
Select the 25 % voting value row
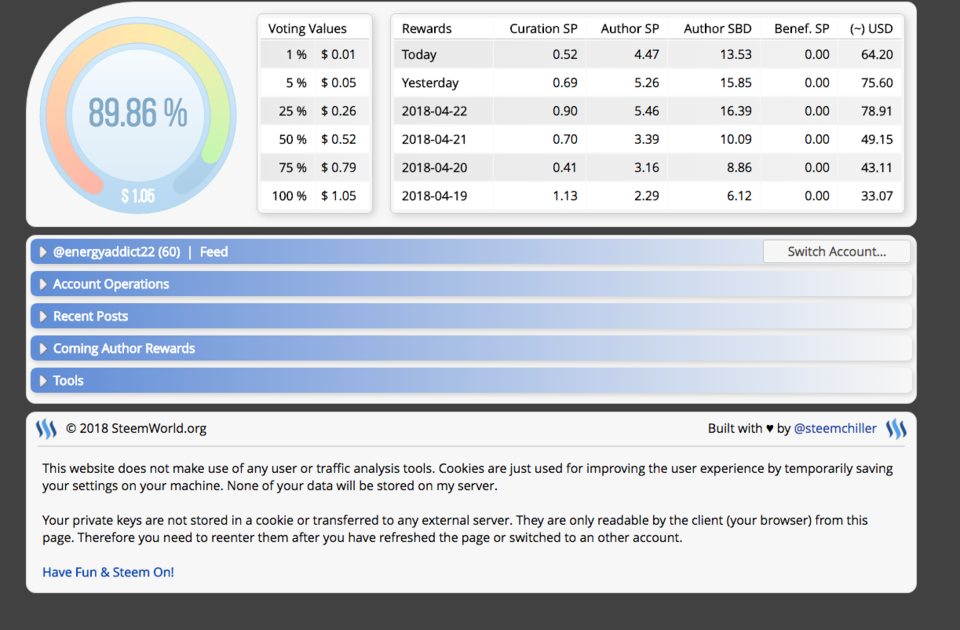tap(315, 111)
